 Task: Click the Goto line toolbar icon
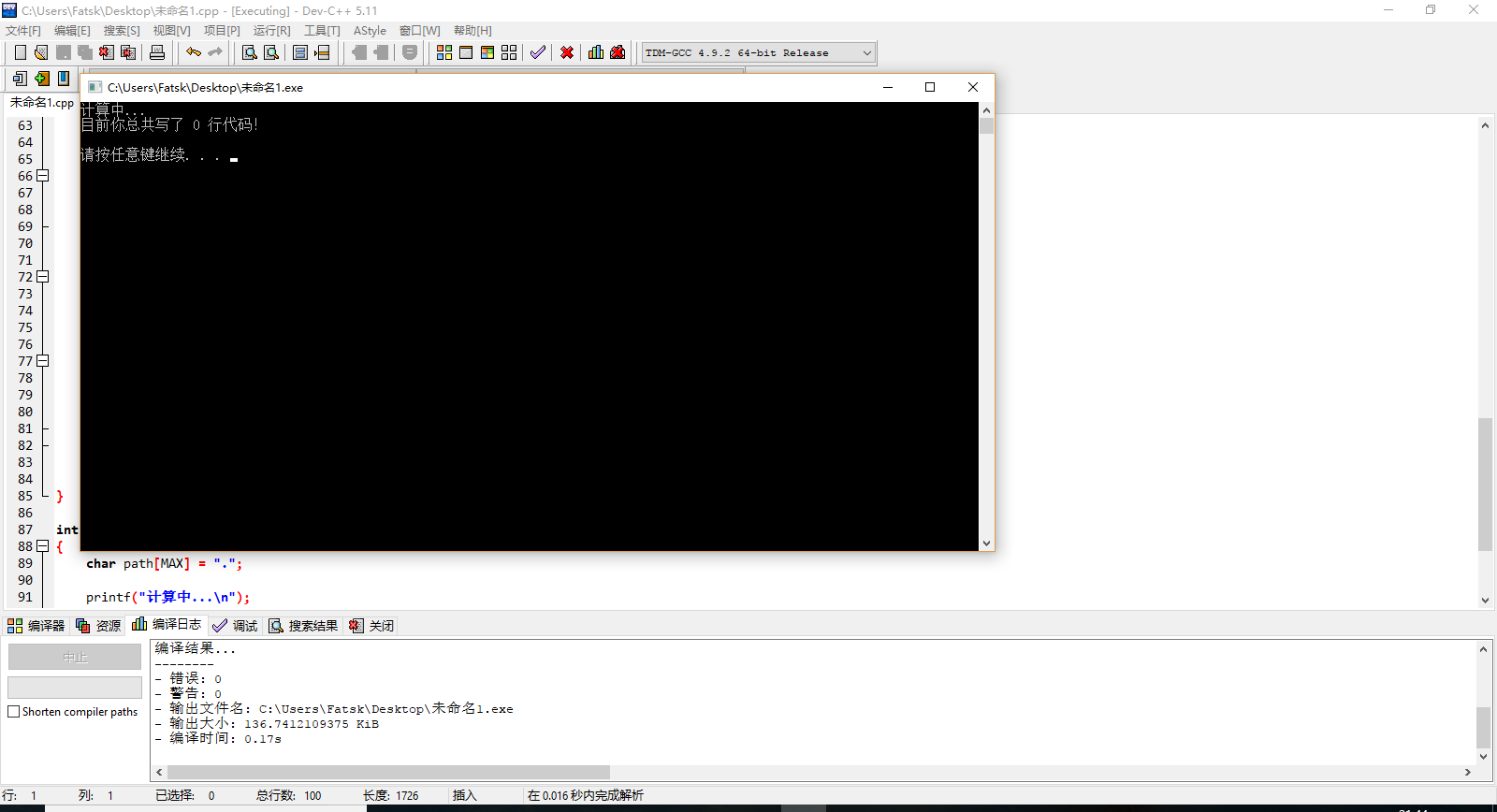(x=322, y=52)
